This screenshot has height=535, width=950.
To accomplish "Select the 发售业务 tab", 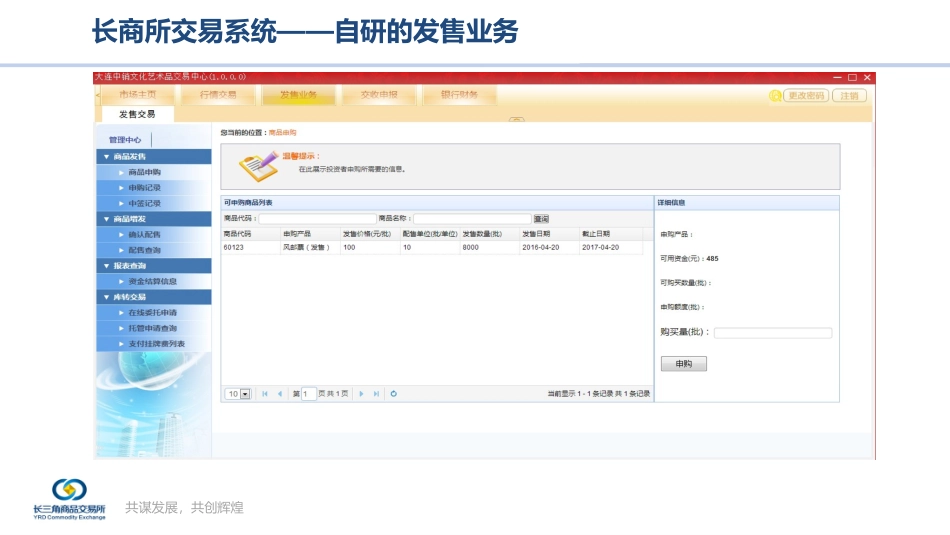I will click(x=298, y=95).
